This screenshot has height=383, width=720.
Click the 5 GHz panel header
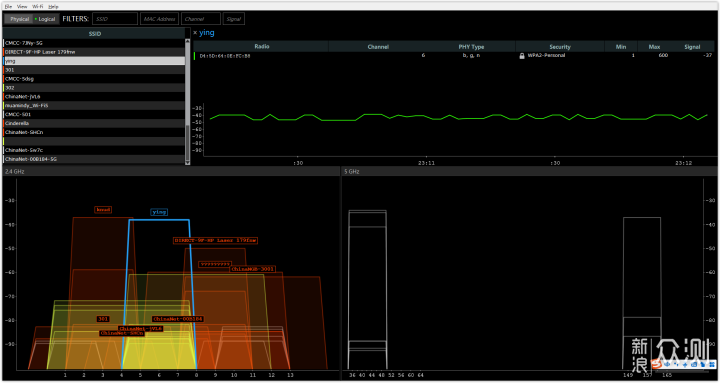tap(529, 171)
